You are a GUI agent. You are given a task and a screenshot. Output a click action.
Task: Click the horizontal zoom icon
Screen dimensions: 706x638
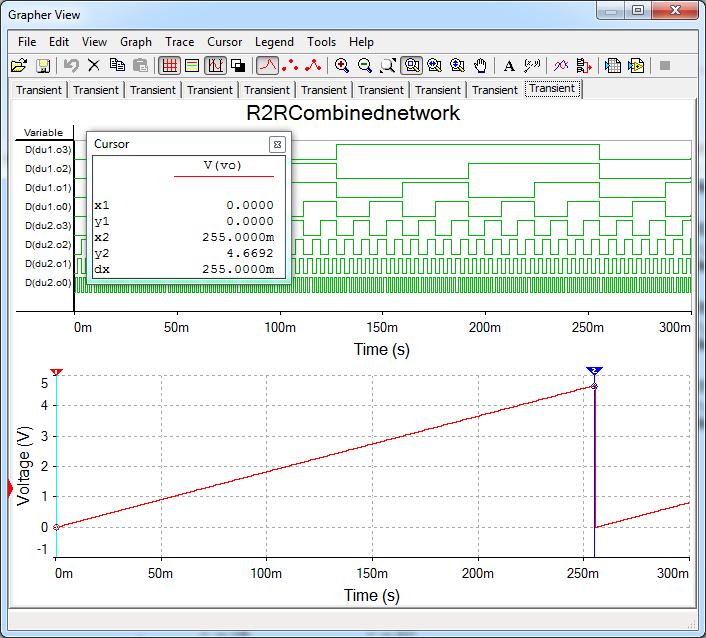[x=434, y=66]
